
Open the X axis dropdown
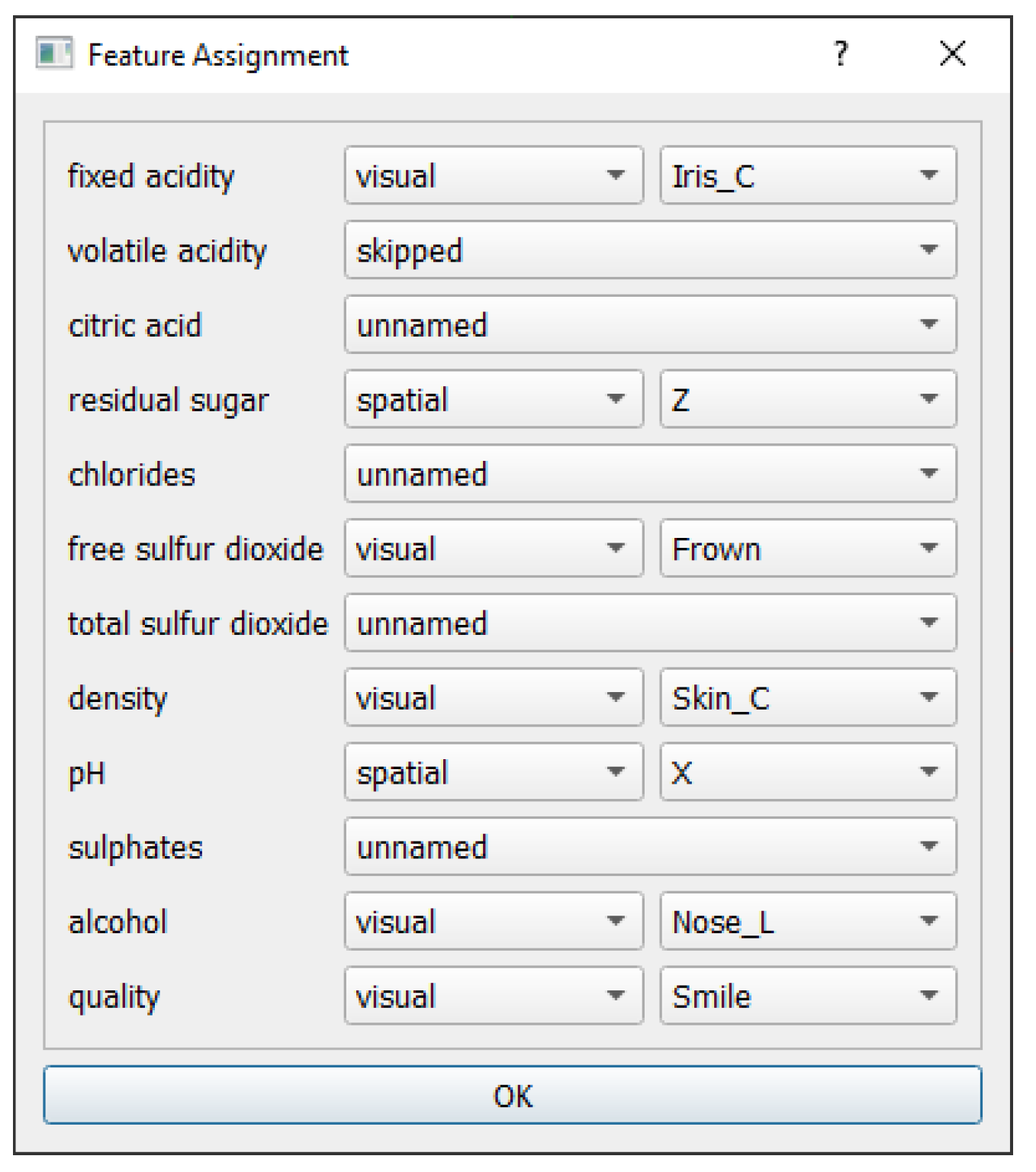tap(807, 772)
